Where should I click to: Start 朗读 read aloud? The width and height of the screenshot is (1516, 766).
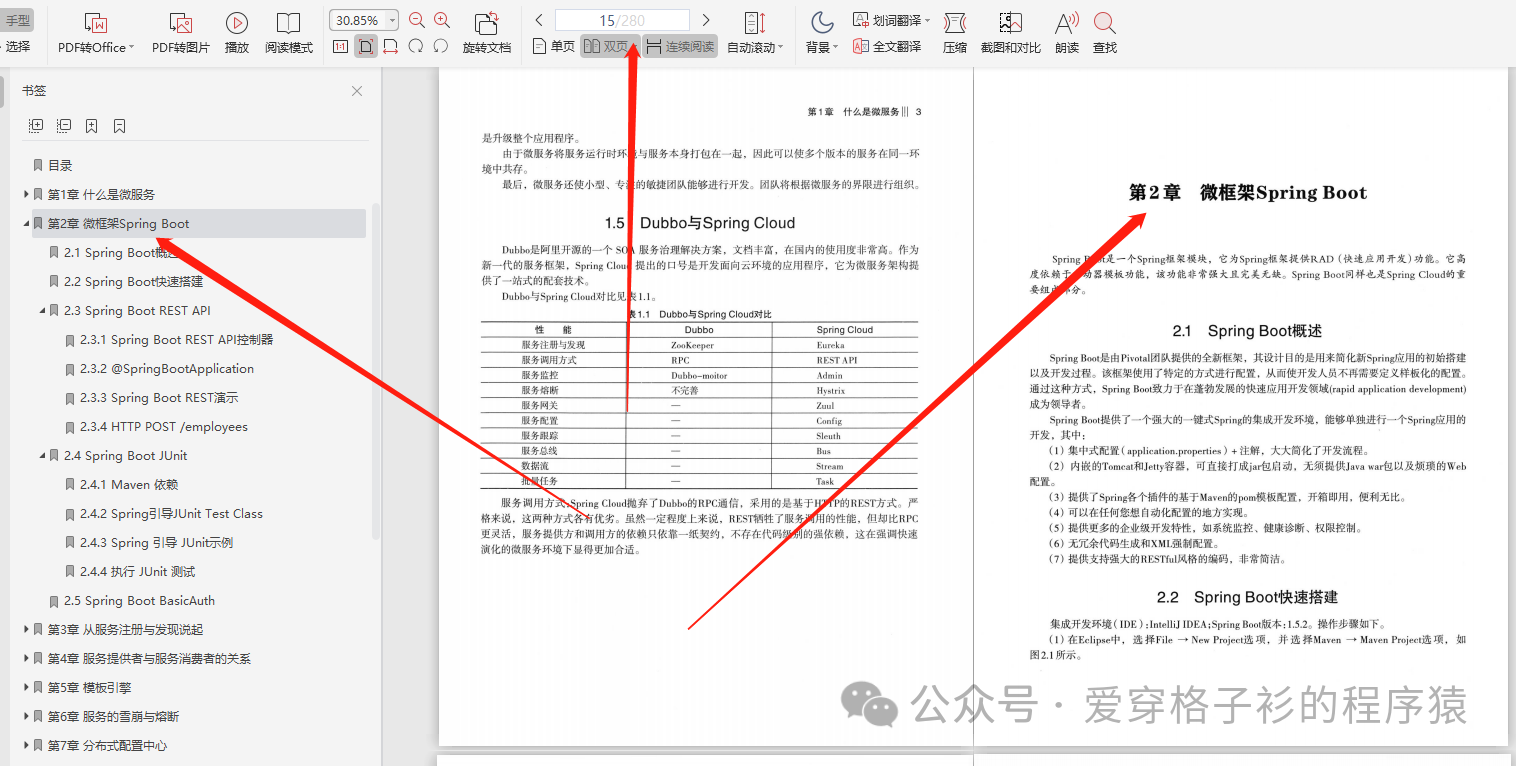coord(1067,33)
